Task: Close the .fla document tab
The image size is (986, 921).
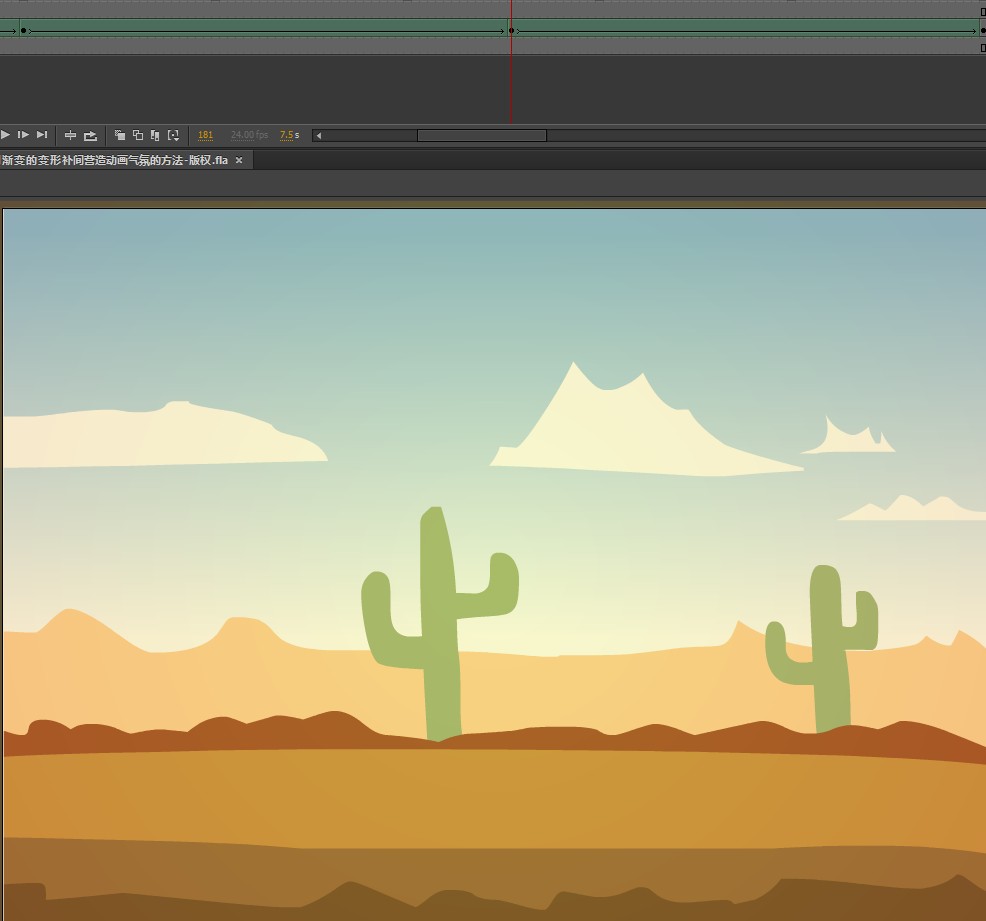Action: point(239,160)
